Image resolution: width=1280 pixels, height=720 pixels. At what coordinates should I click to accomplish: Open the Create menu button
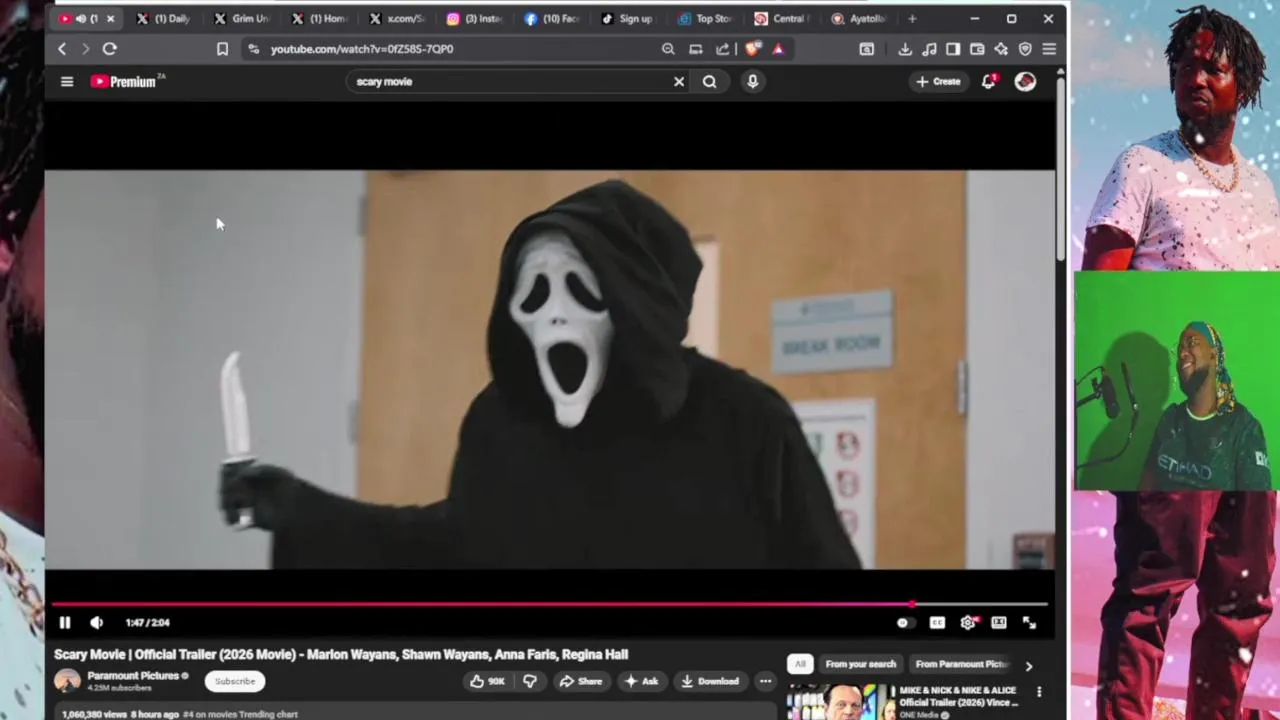[x=938, y=82]
